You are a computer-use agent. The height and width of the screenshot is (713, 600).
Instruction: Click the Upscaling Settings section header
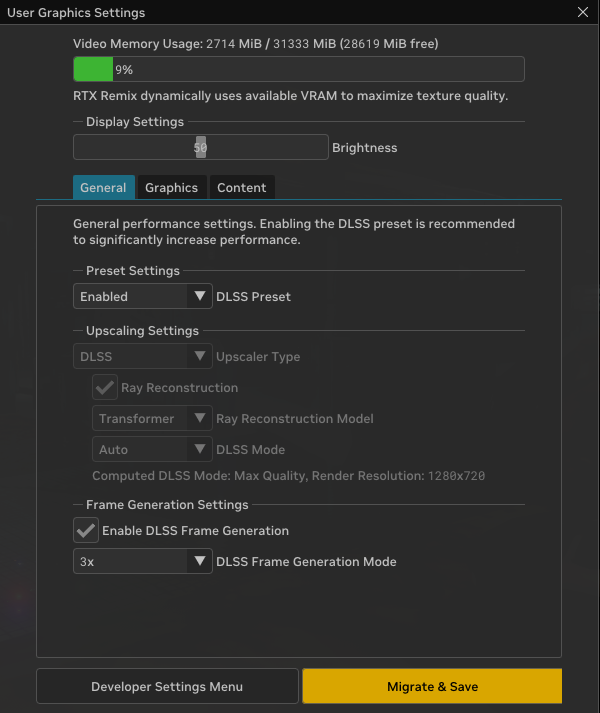142,331
